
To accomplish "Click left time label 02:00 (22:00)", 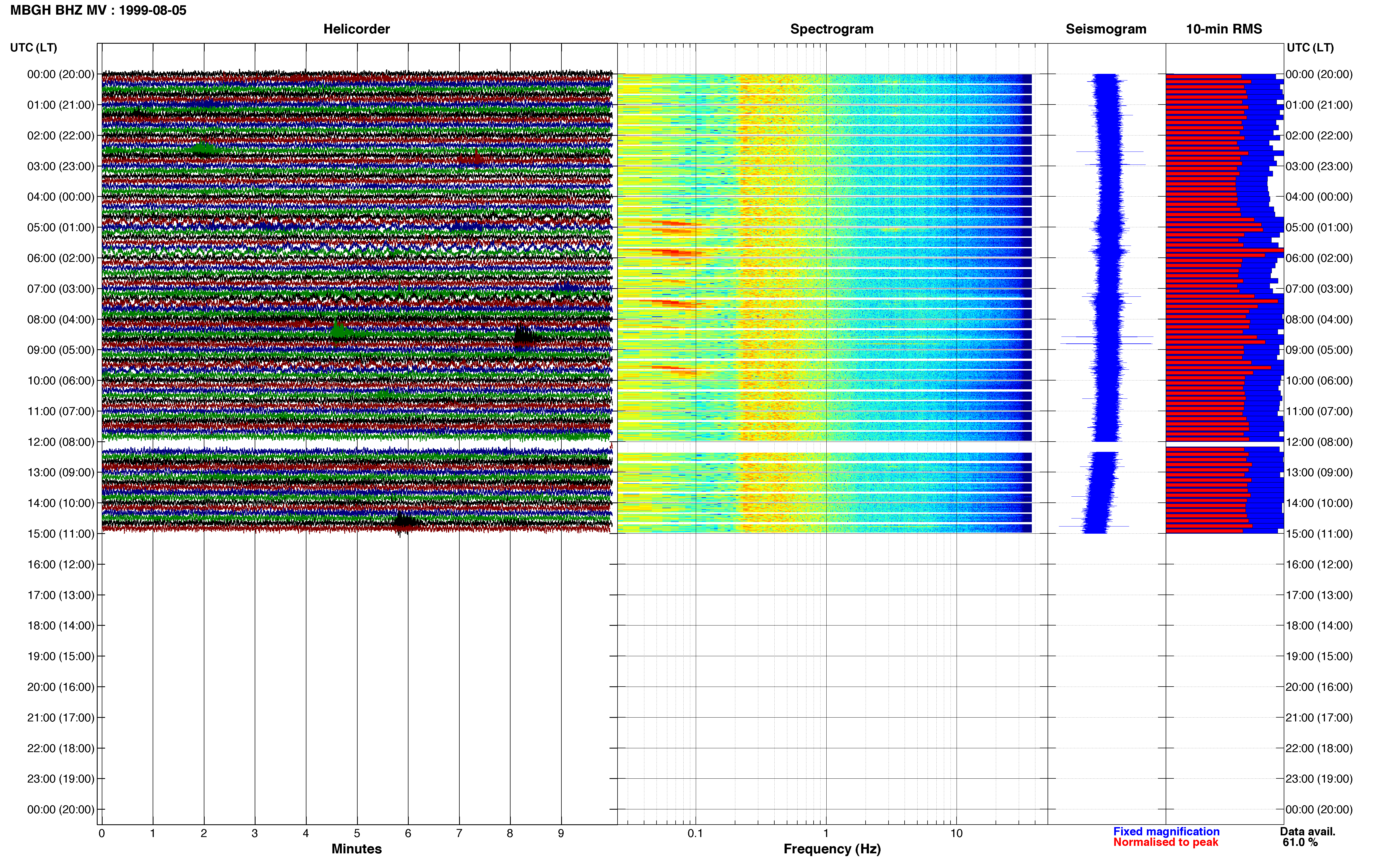I will (61, 135).
